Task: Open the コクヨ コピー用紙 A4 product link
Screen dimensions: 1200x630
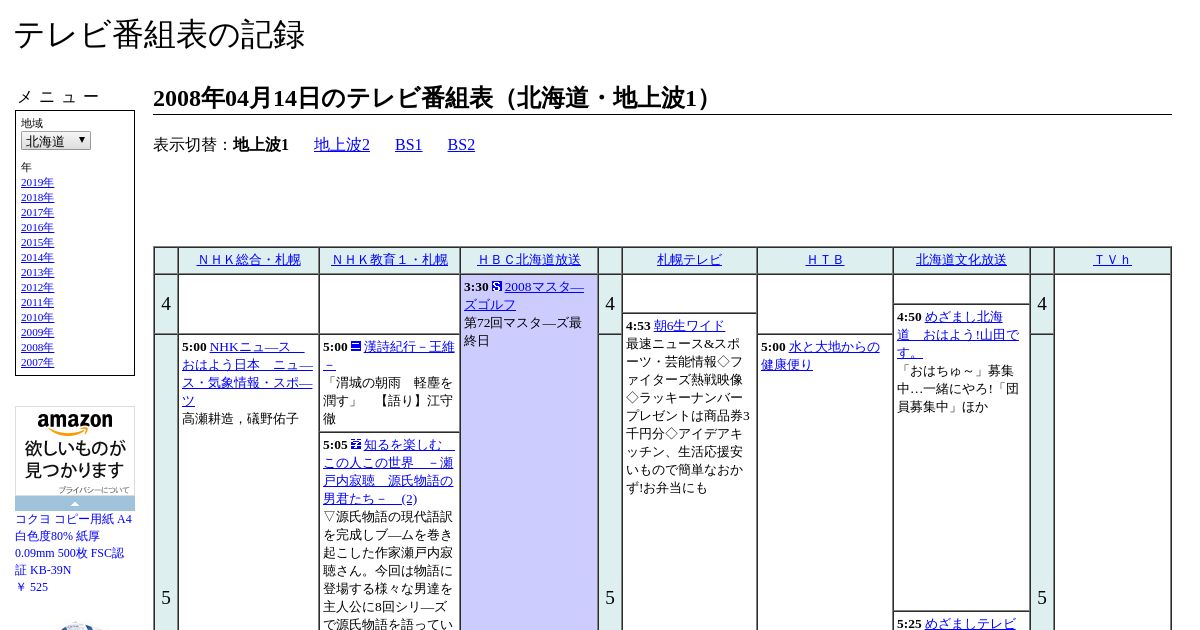Action: click(x=73, y=545)
